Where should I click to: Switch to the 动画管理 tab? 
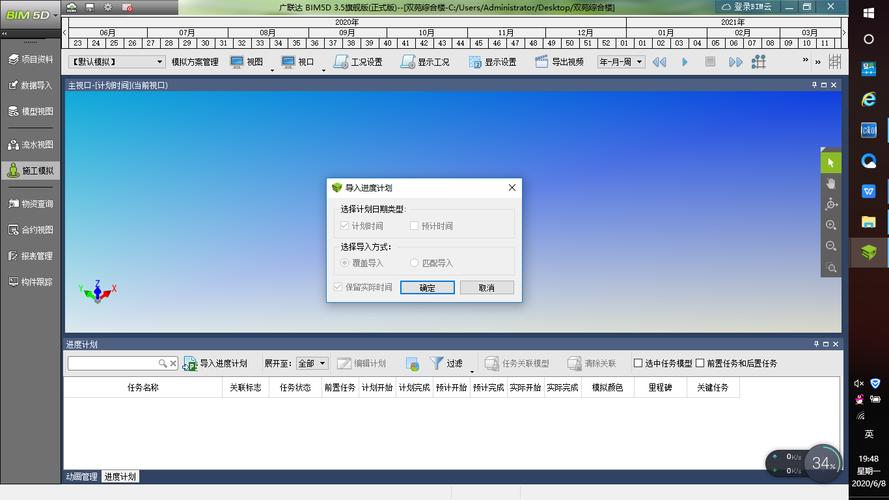82,477
